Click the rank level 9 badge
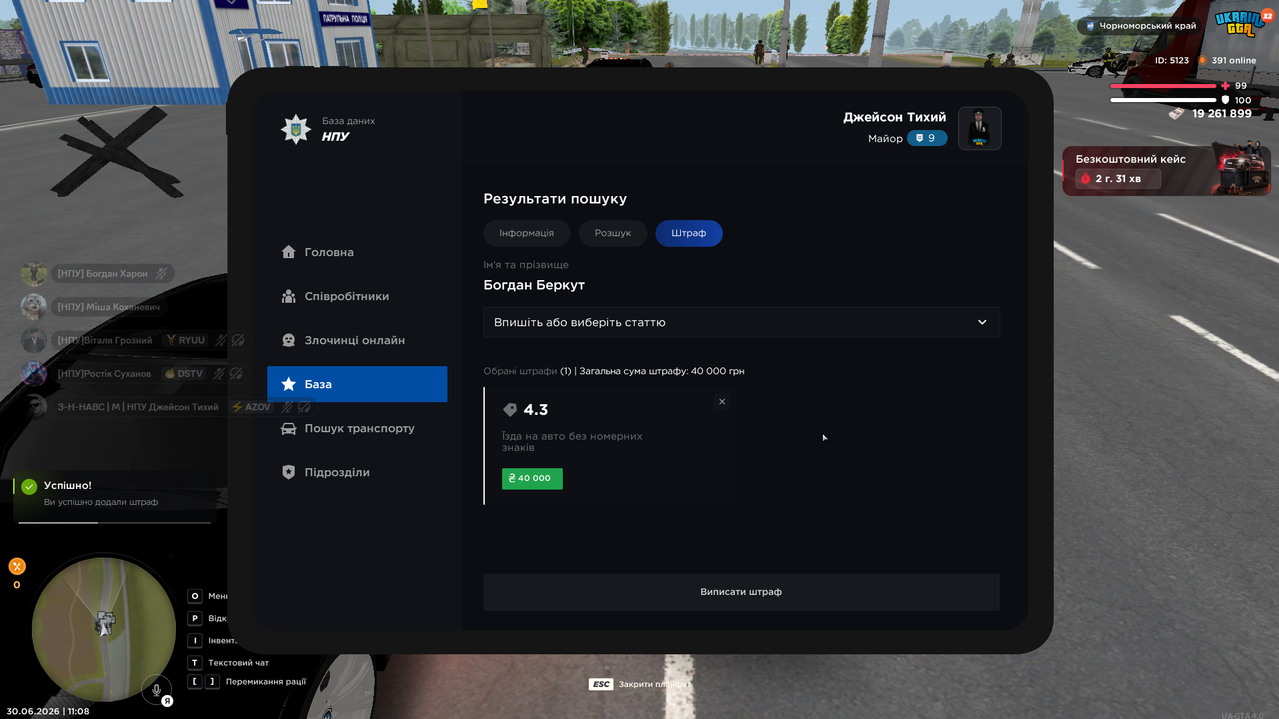This screenshot has width=1279, height=719. (927, 138)
